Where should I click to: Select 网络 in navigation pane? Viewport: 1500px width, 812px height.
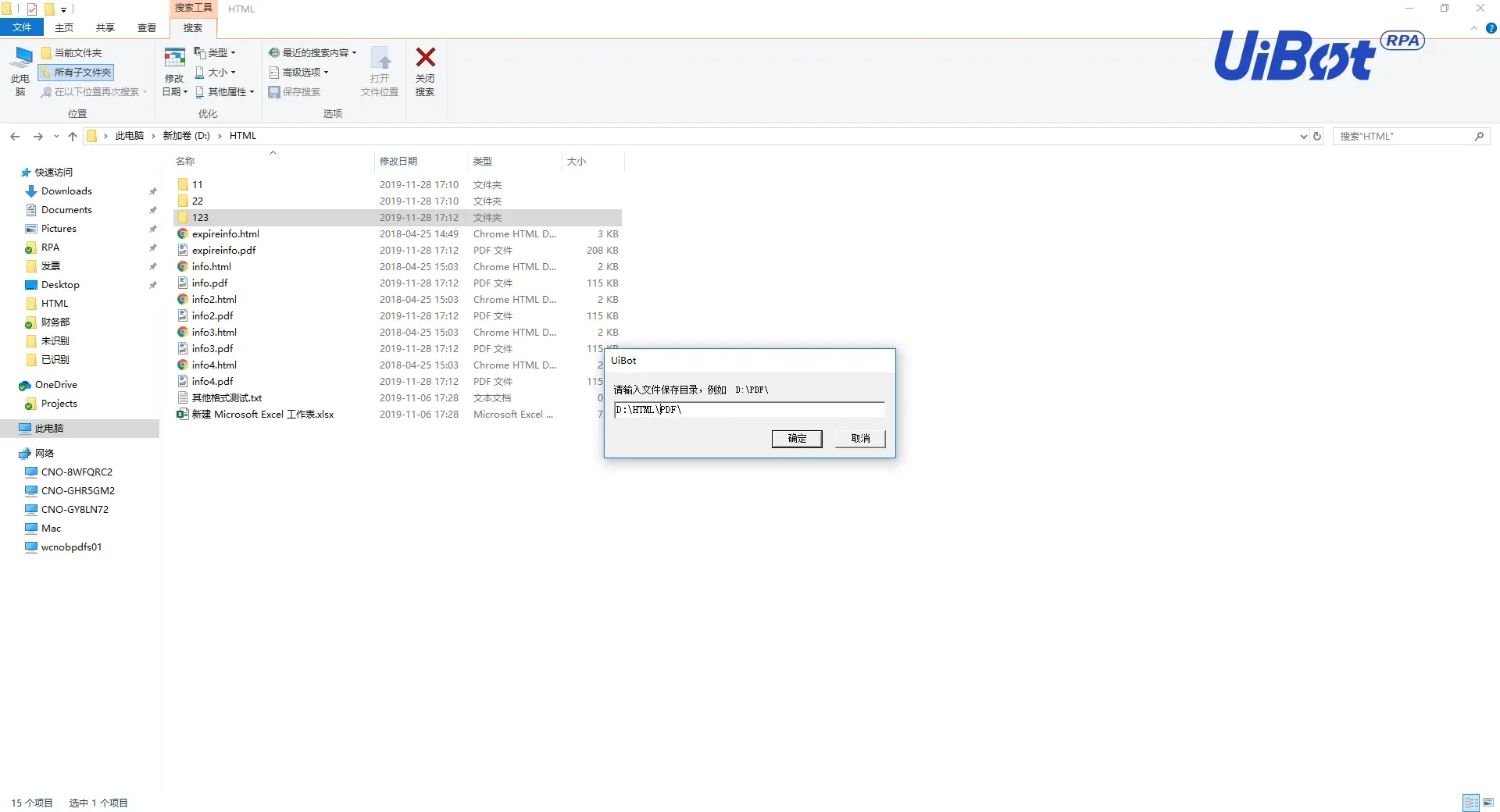[x=44, y=453]
